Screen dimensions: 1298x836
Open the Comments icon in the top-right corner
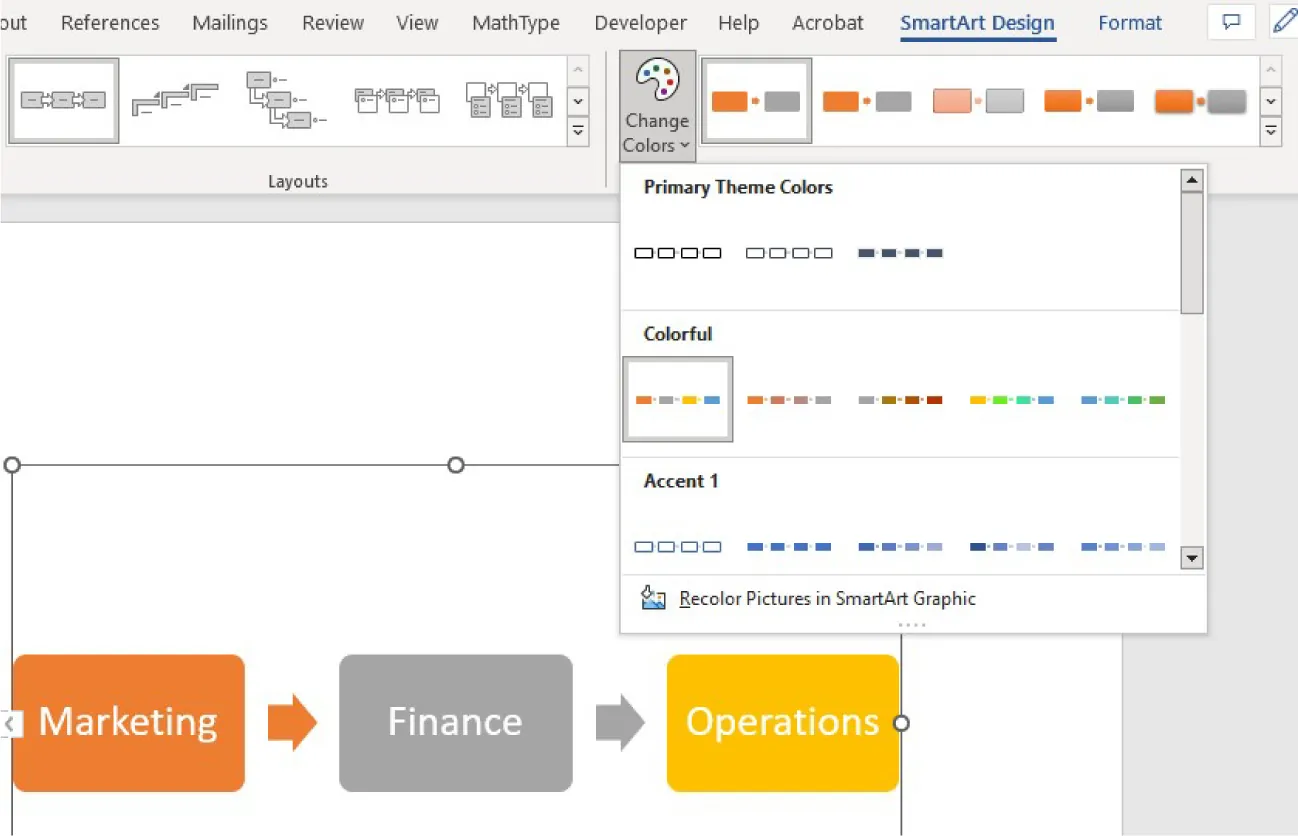[1231, 21]
